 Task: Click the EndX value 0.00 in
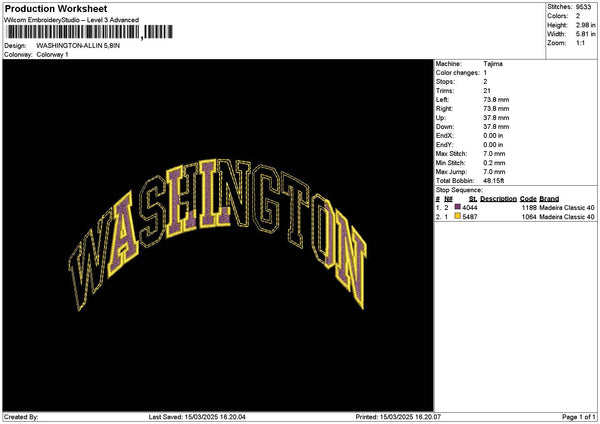(493, 136)
